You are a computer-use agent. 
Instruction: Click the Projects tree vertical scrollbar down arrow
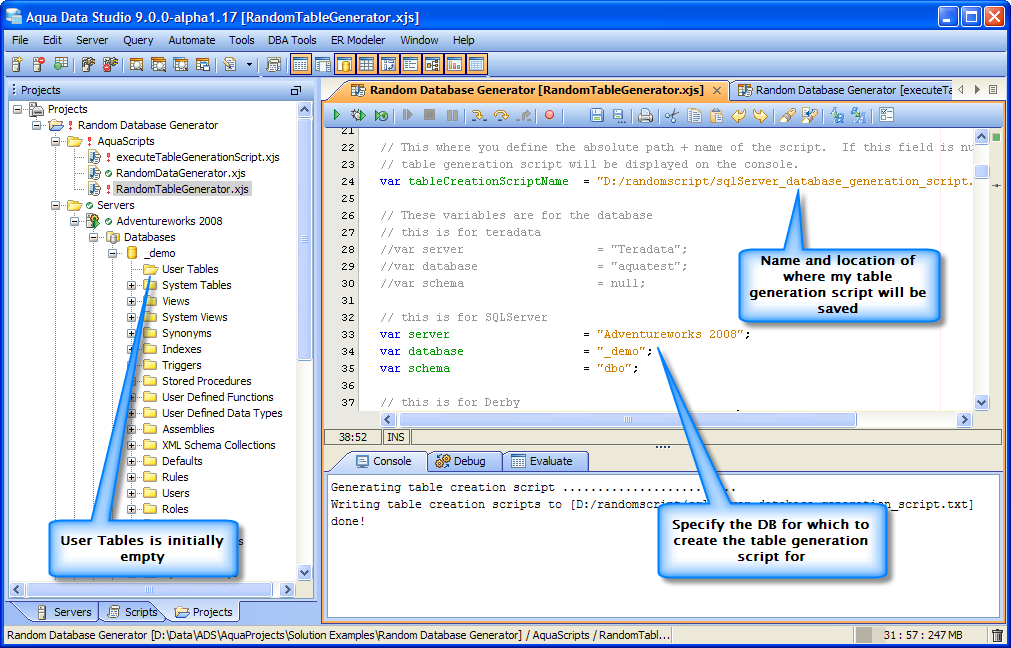[305, 572]
